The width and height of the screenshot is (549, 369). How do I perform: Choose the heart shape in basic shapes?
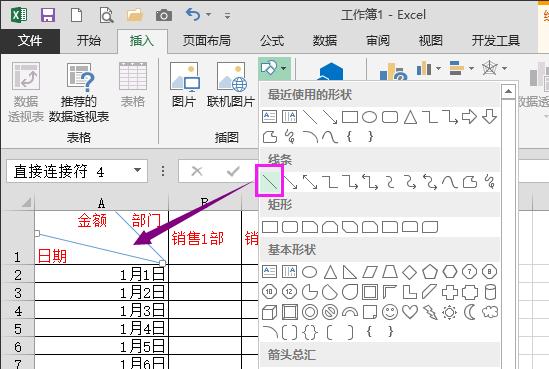tap(410, 312)
